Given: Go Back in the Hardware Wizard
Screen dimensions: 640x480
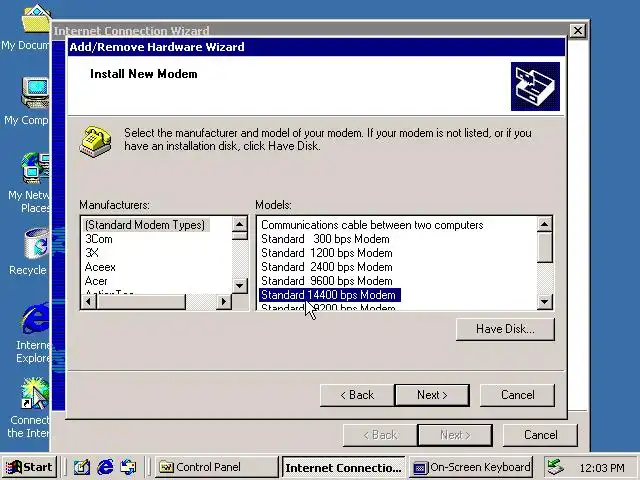Looking at the screenshot, I should (357, 395).
